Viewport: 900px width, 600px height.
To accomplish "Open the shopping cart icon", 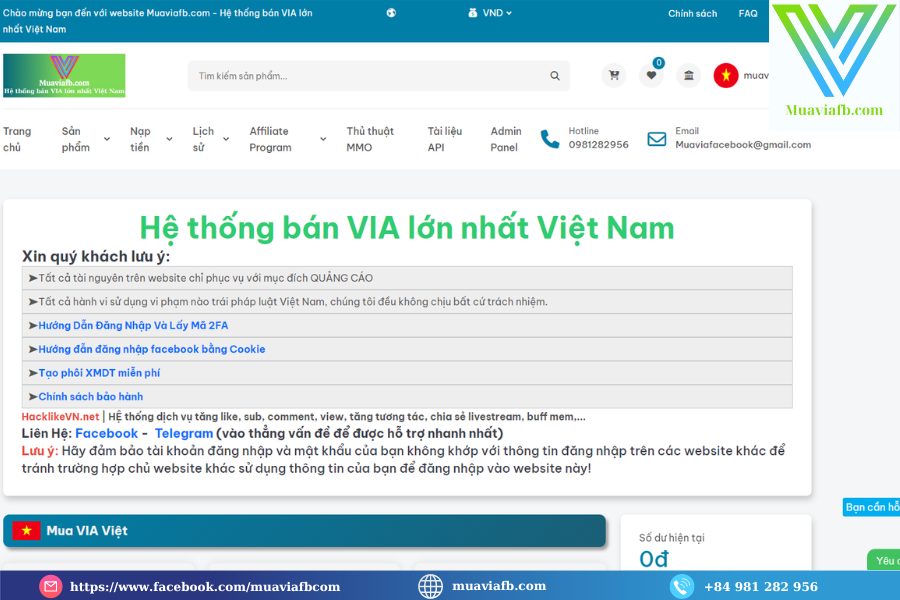I will point(614,75).
